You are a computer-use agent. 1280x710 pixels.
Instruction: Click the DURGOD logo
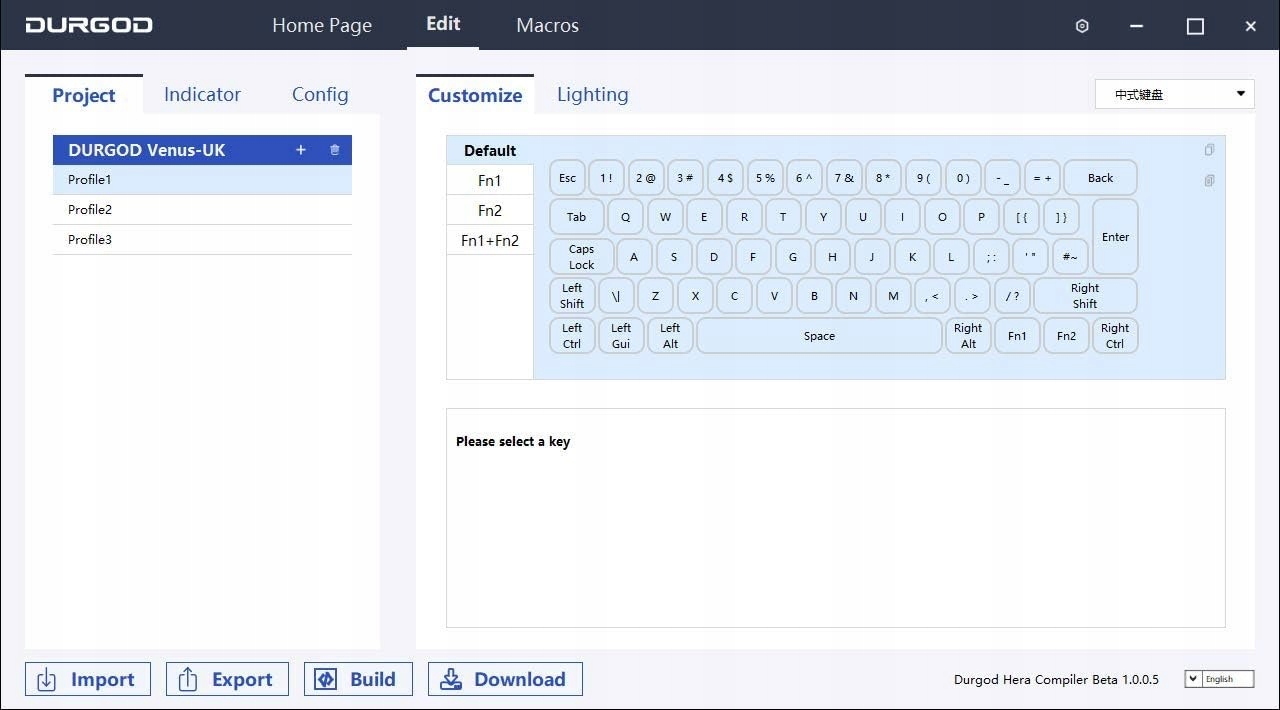pos(89,25)
